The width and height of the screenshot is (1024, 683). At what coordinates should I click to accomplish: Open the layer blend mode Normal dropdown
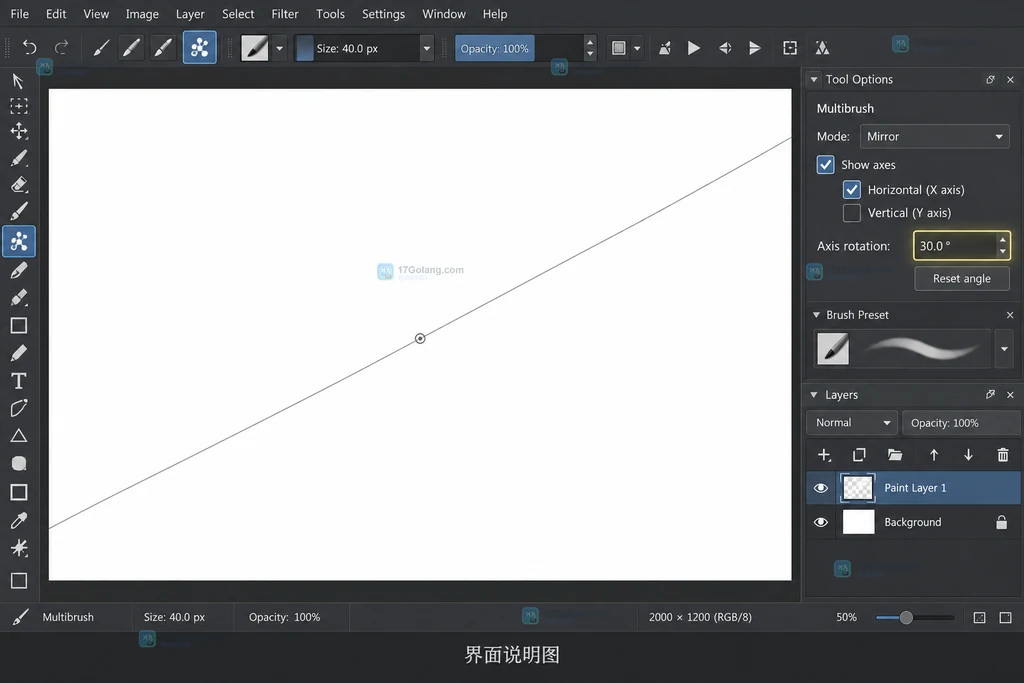pyautogui.click(x=852, y=422)
